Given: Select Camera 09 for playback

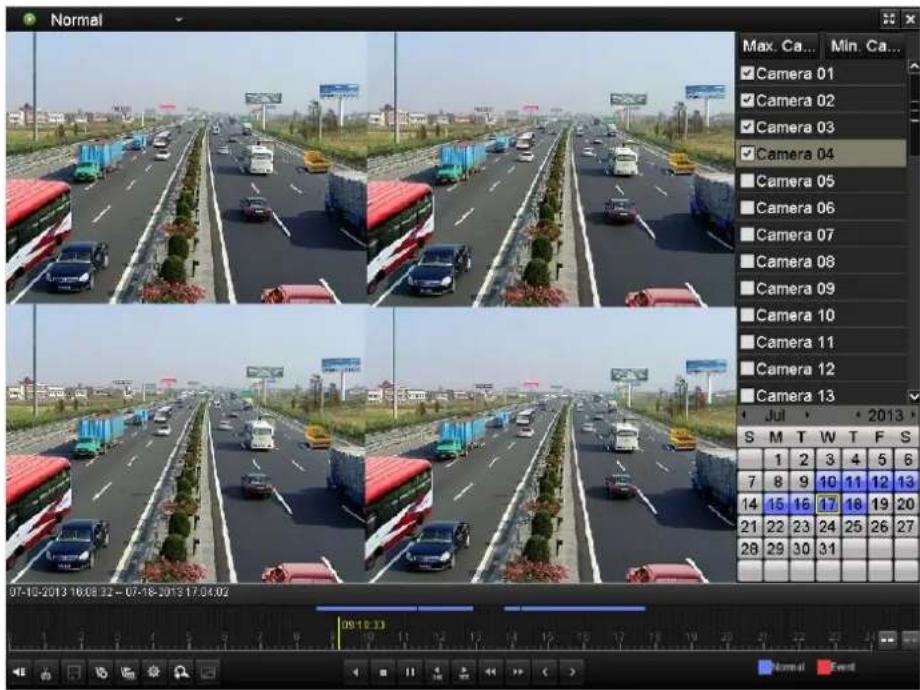Looking at the screenshot, I should [747, 288].
